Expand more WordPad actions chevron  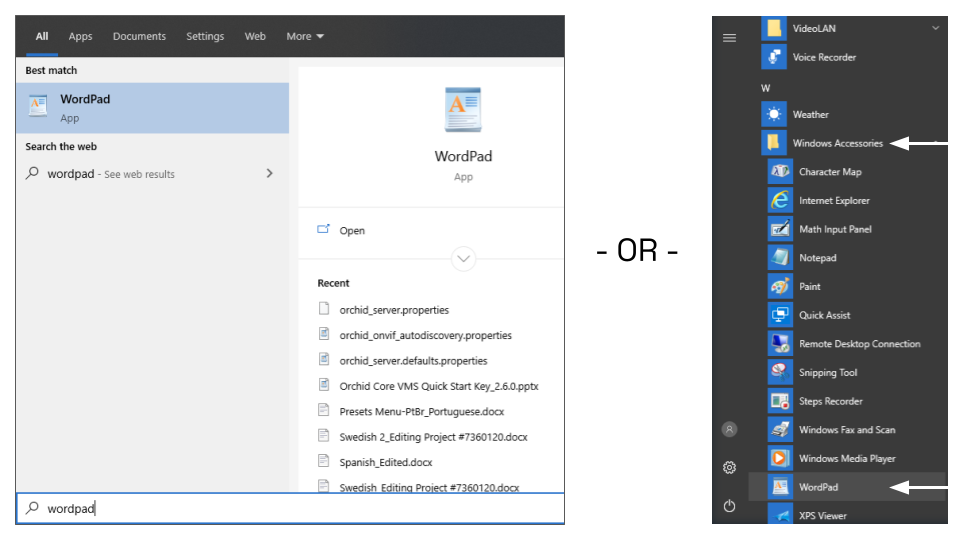464,259
